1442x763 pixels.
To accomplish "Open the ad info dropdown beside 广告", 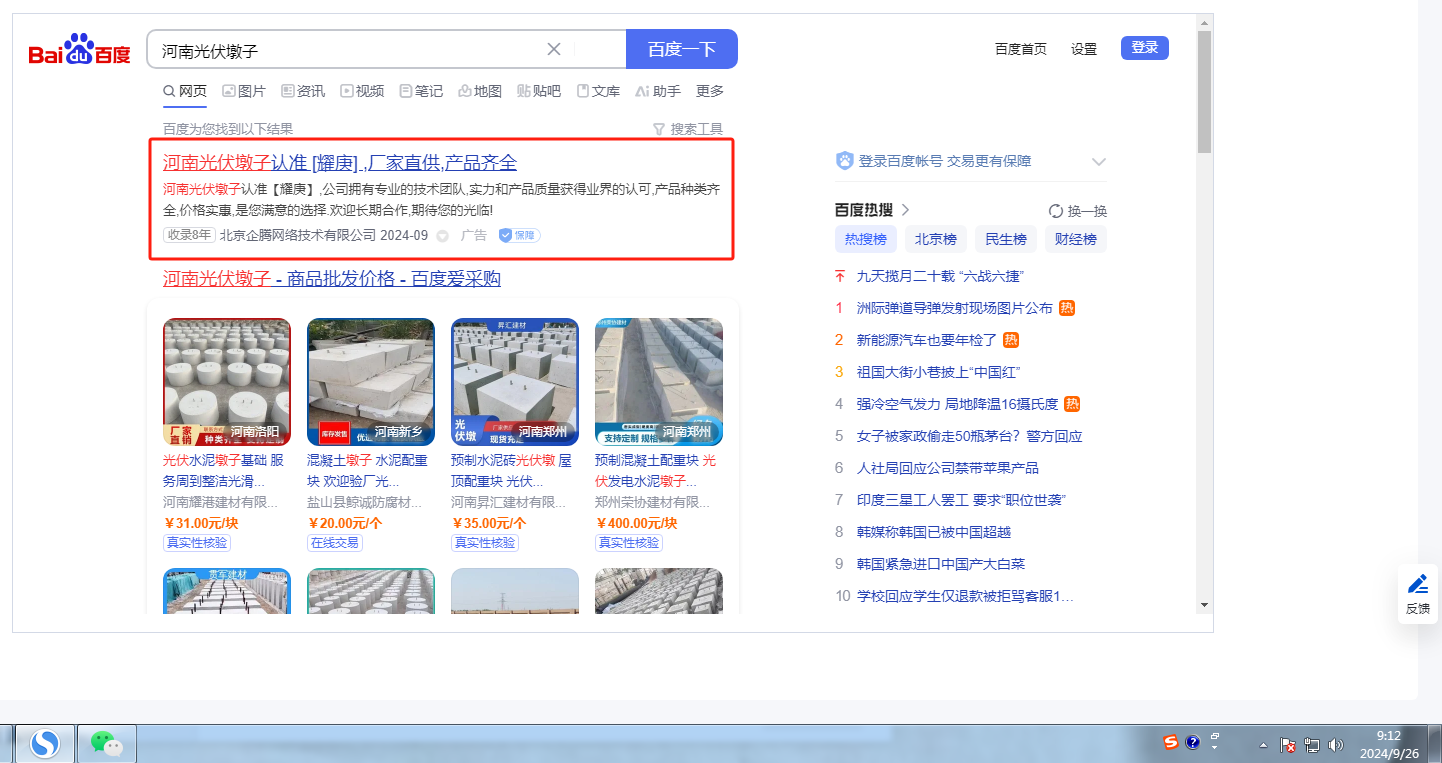I will pyautogui.click(x=443, y=236).
